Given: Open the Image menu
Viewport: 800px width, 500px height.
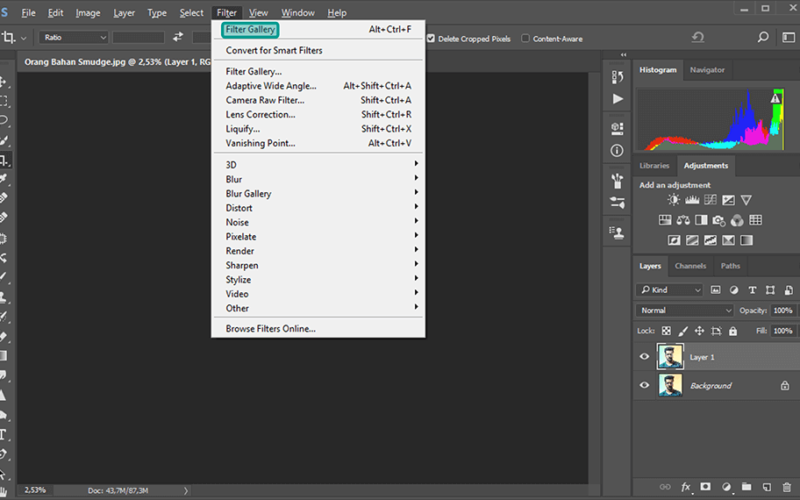Looking at the screenshot, I should pyautogui.click(x=88, y=13).
